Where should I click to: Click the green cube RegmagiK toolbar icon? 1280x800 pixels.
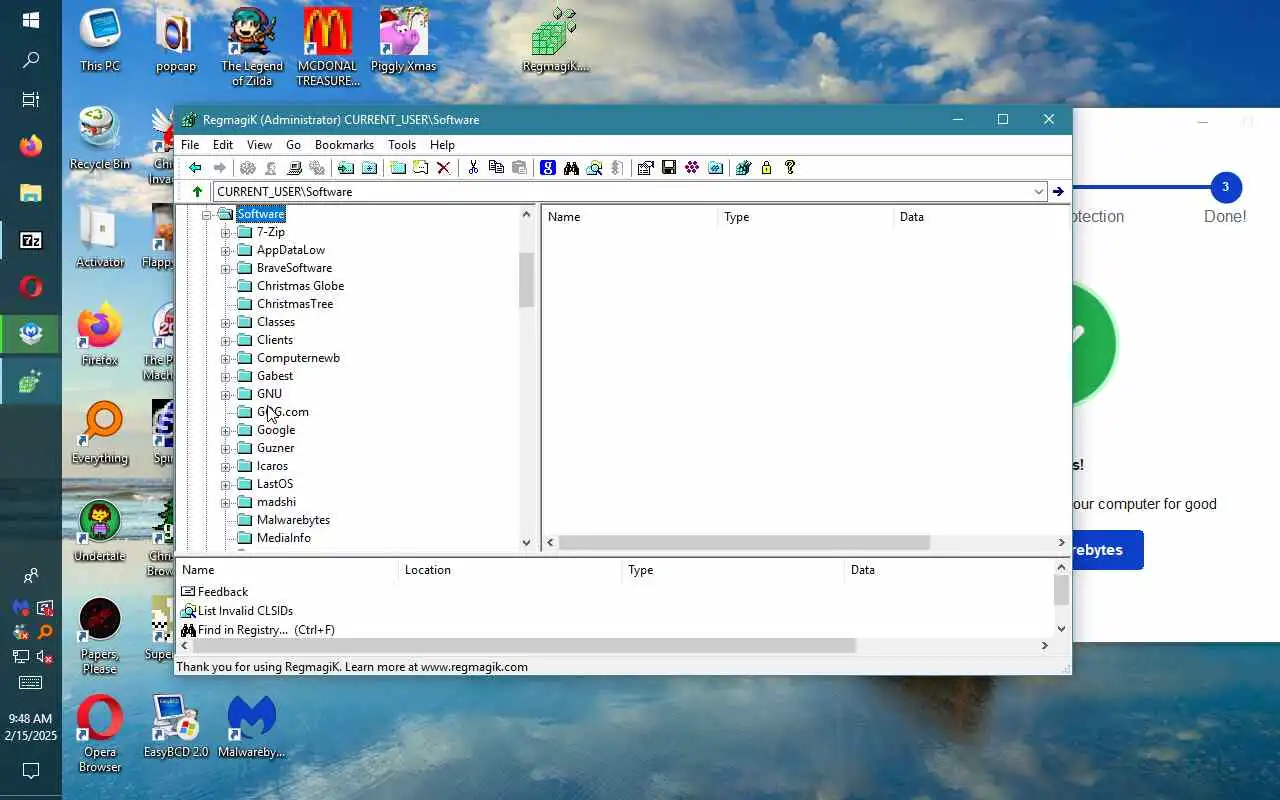point(742,168)
